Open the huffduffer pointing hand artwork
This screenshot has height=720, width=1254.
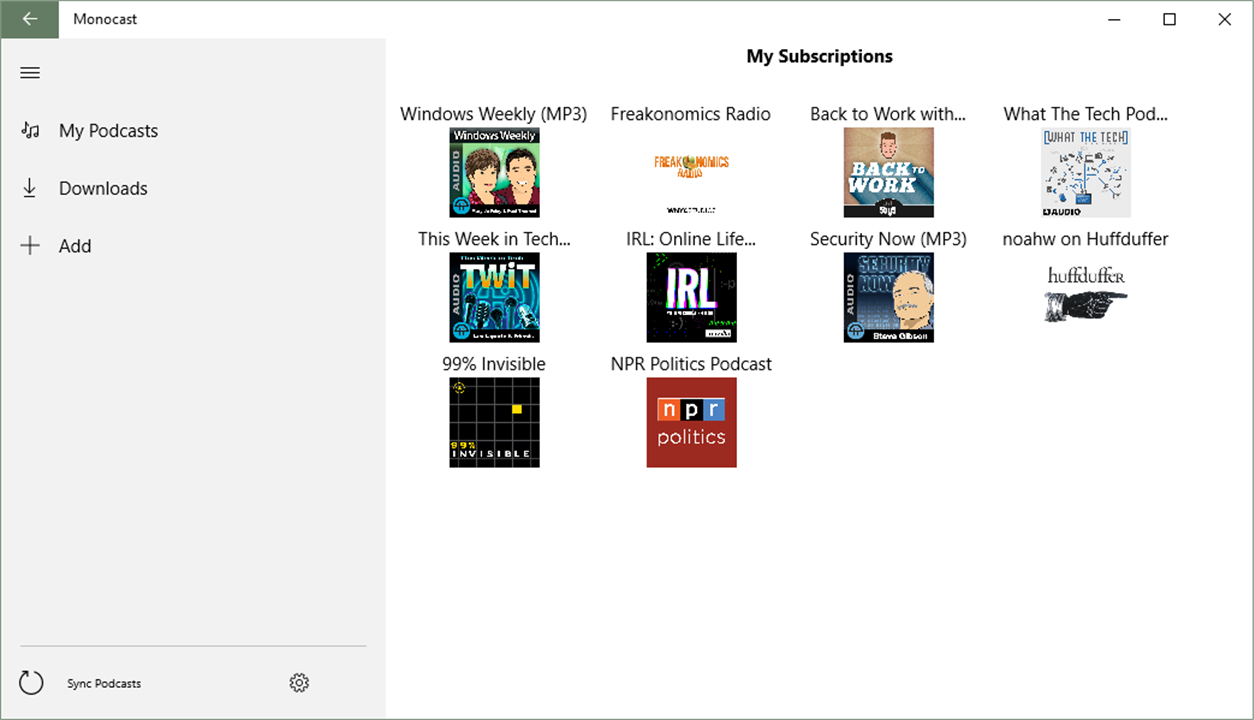coord(1085,297)
